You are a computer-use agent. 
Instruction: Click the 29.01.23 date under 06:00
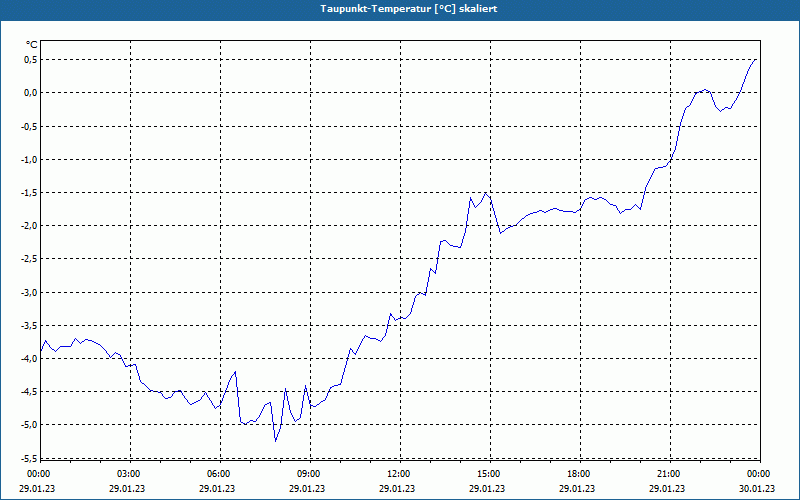point(217,488)
